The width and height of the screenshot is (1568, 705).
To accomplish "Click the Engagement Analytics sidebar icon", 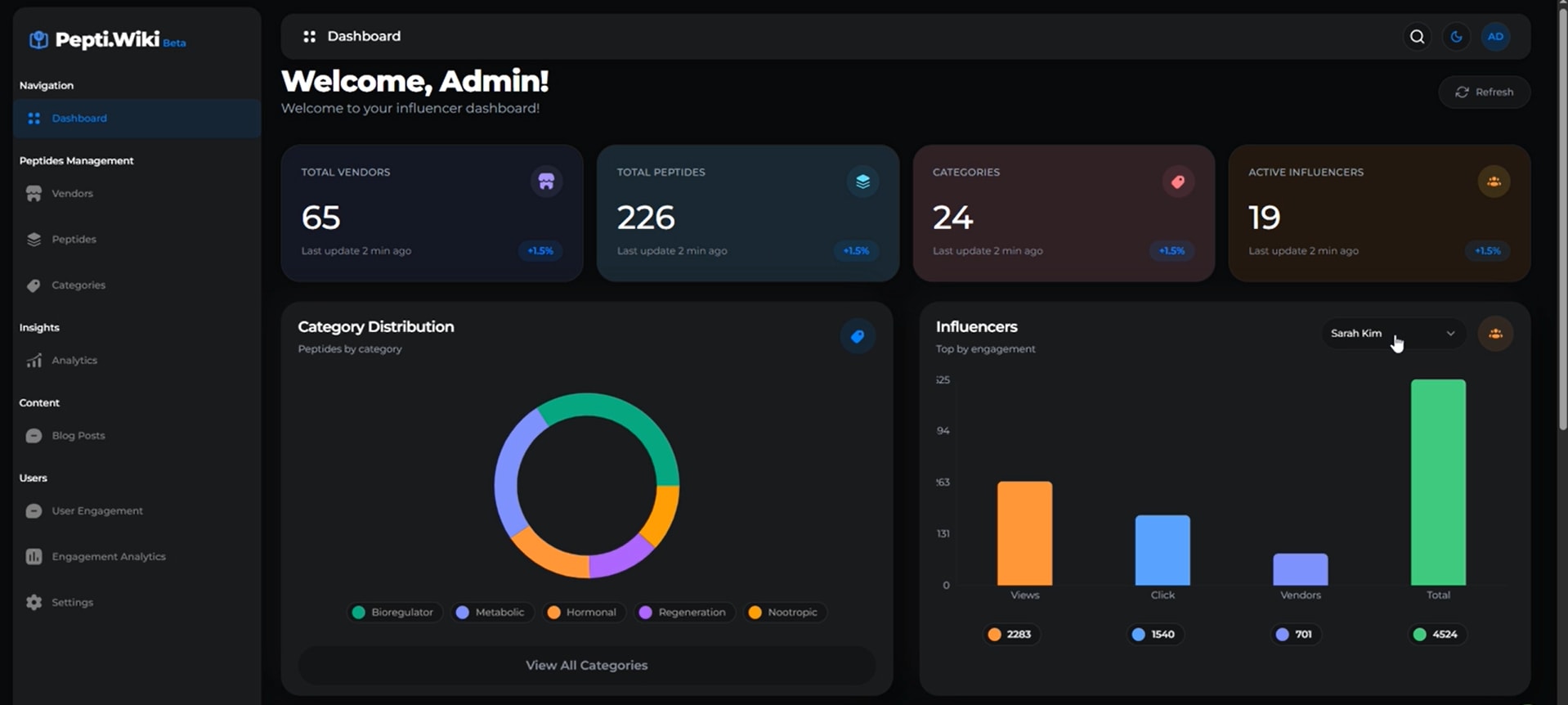I will [34, 557].
